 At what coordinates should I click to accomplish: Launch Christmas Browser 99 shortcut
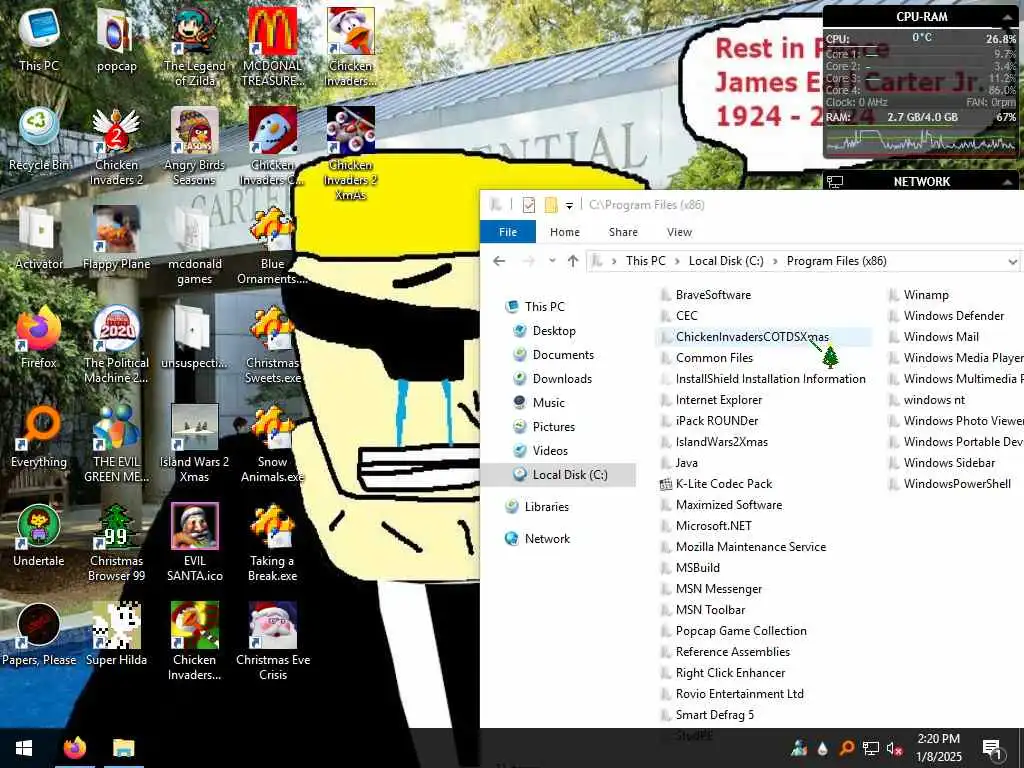tap(116, 543)
